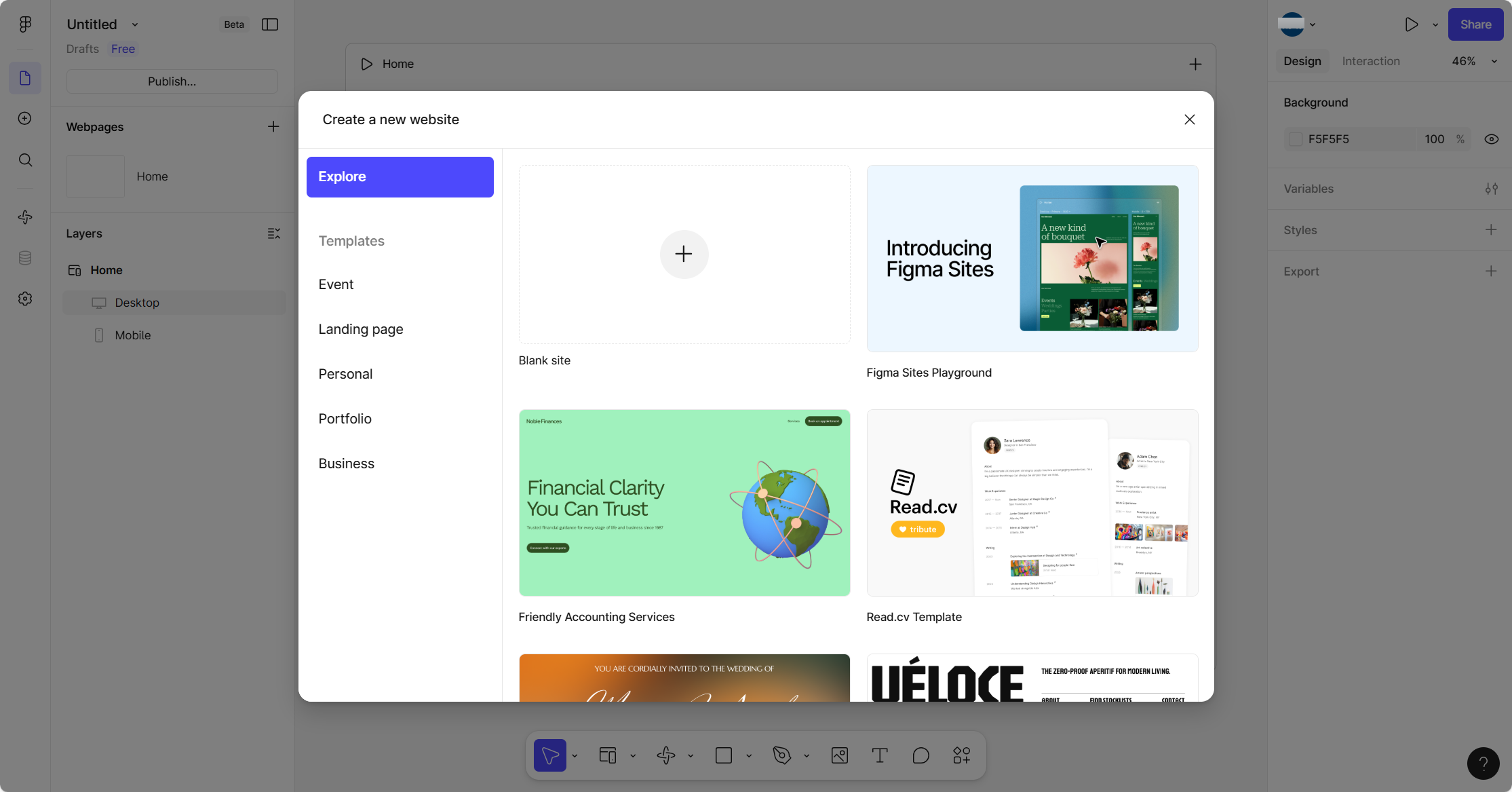The width and height of the screenshot is (1512, 792).
Task: Toggle Background fill visibility eye icon
Action: pos(1491,139)
